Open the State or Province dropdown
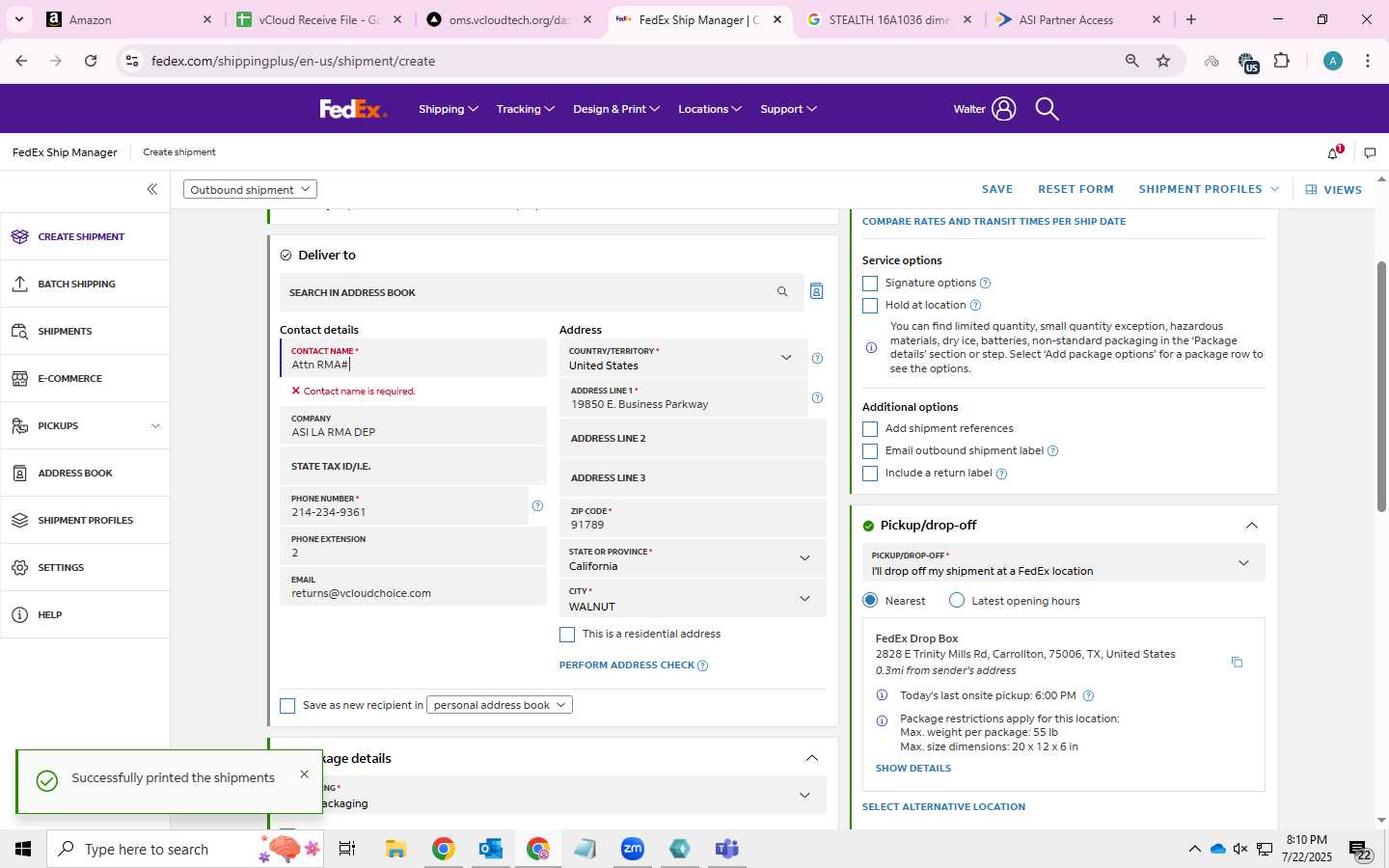The height and width of the screenshot is (868, 1389). 693,558
